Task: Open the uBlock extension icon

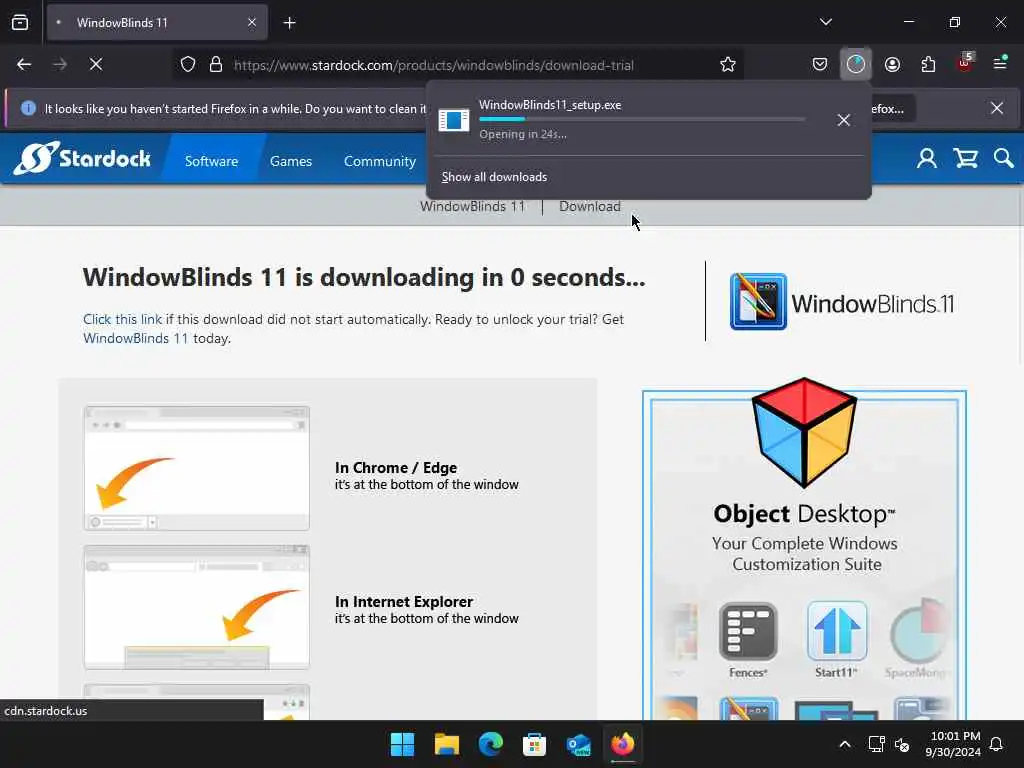Action: pyautogui.click(x=965, y=63)
